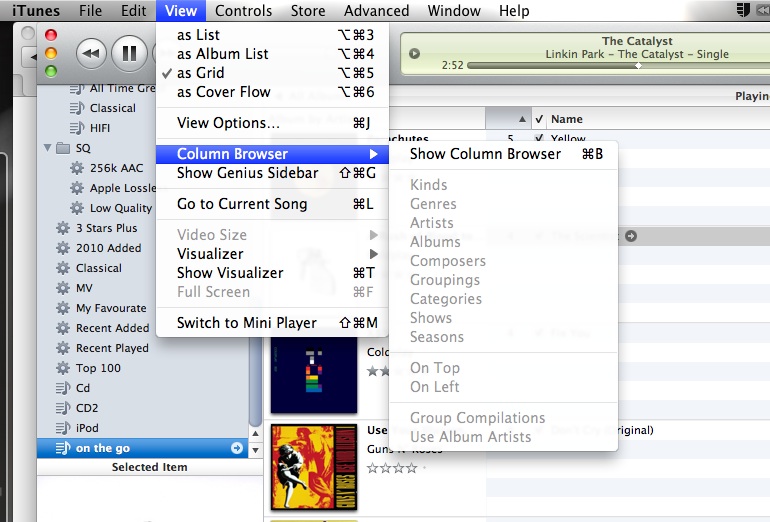Click the sort arrow in the track number column header
This screenshot has width=770, height=522.
(522, 119)
